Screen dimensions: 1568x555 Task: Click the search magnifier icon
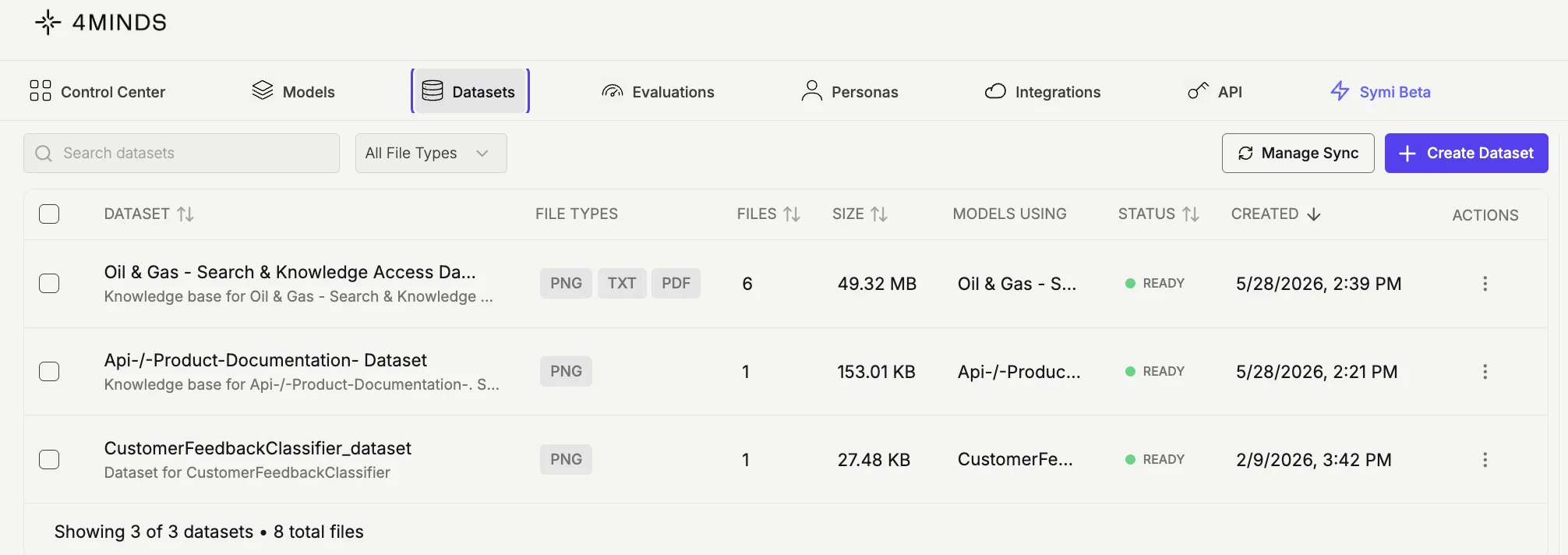[x=44, y=154]
